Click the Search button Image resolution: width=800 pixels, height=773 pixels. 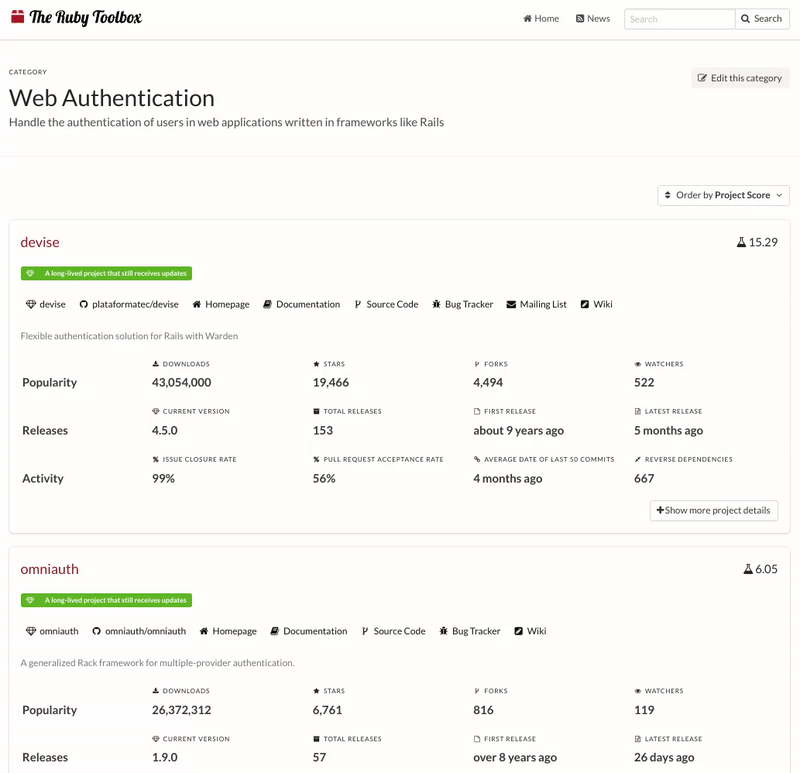(762, 19)
